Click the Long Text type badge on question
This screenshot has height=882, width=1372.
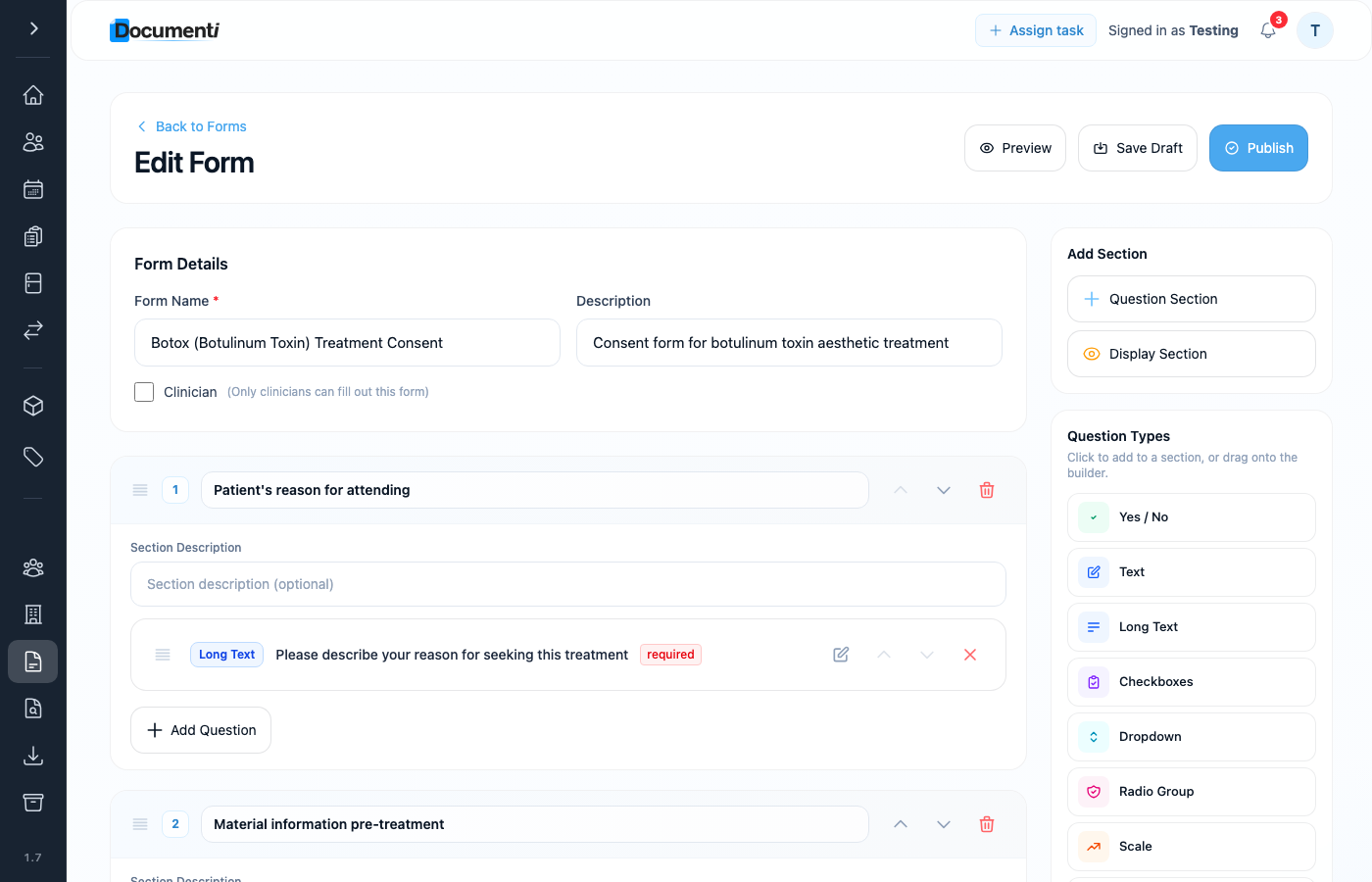226,655
